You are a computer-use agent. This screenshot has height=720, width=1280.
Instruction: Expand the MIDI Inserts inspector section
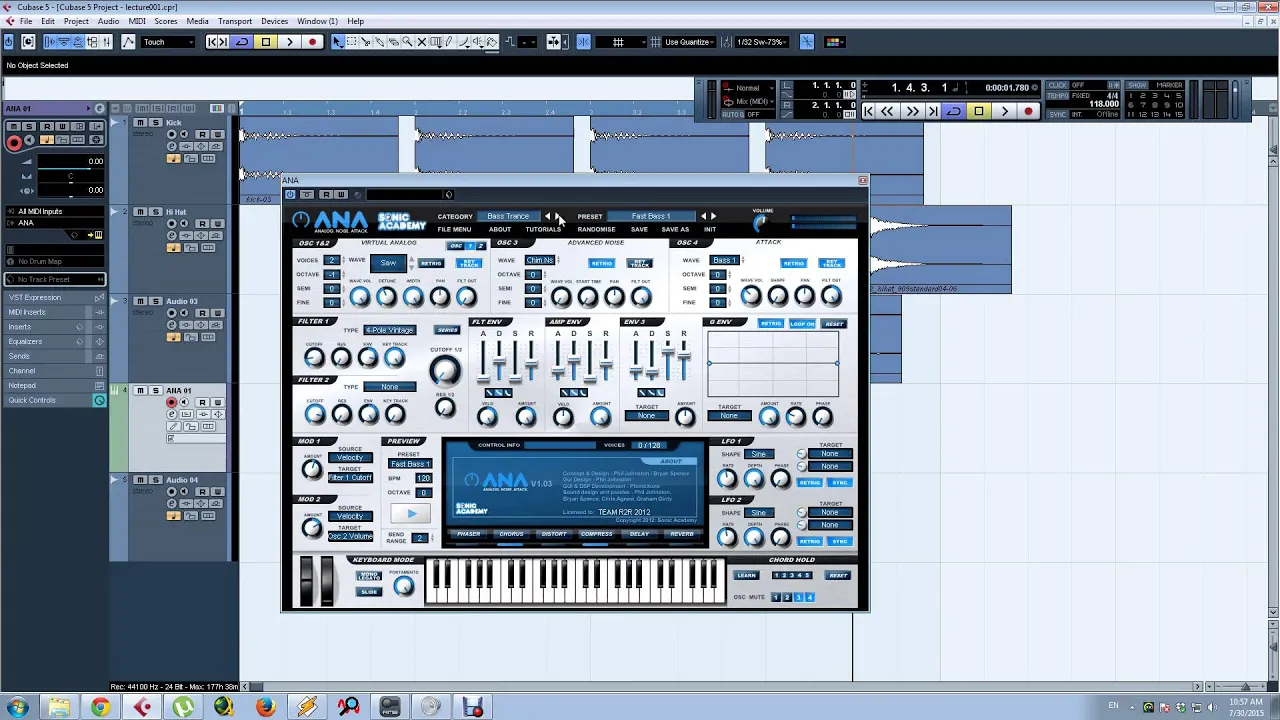(x=55, y=312)
